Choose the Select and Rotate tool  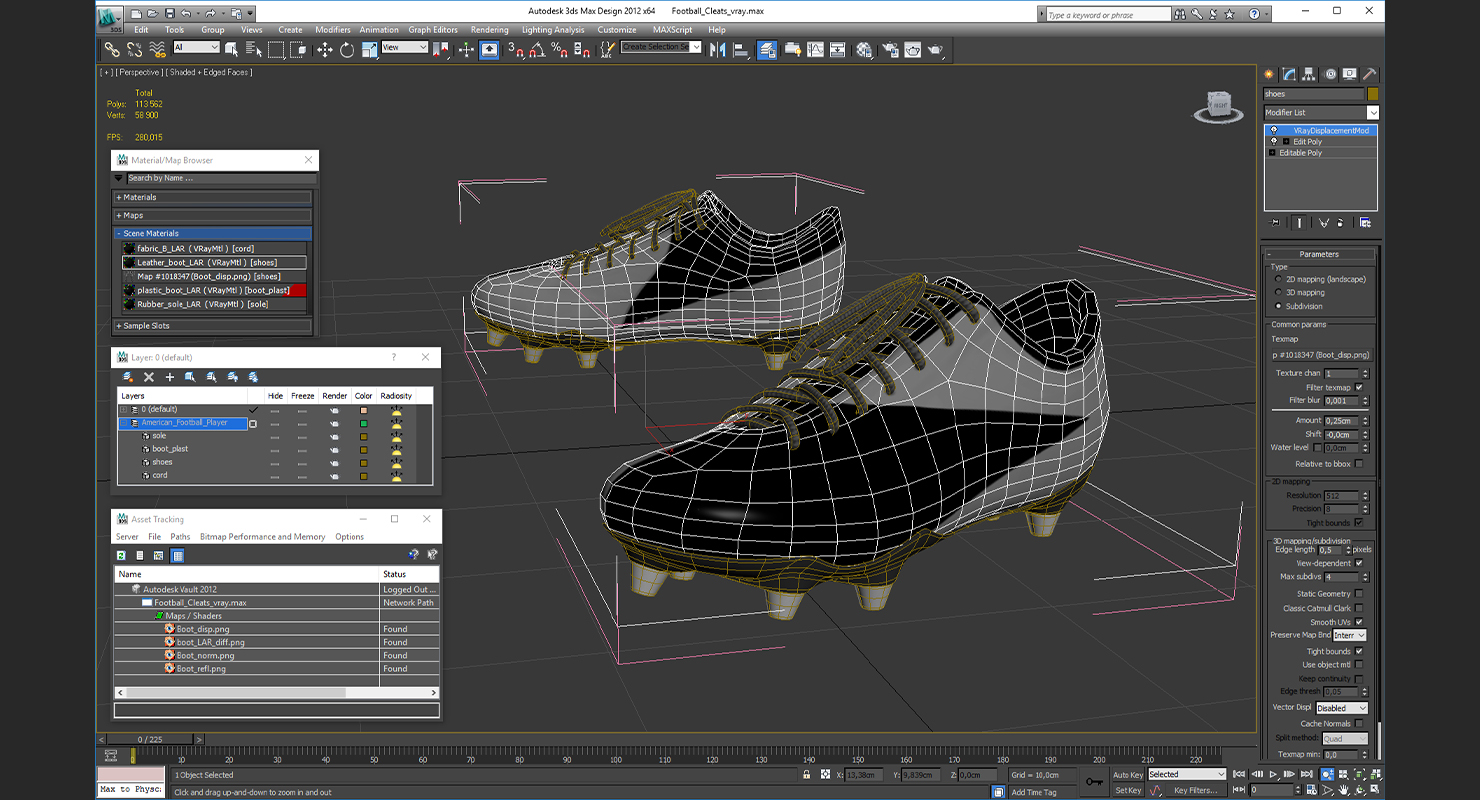(347, 49)
